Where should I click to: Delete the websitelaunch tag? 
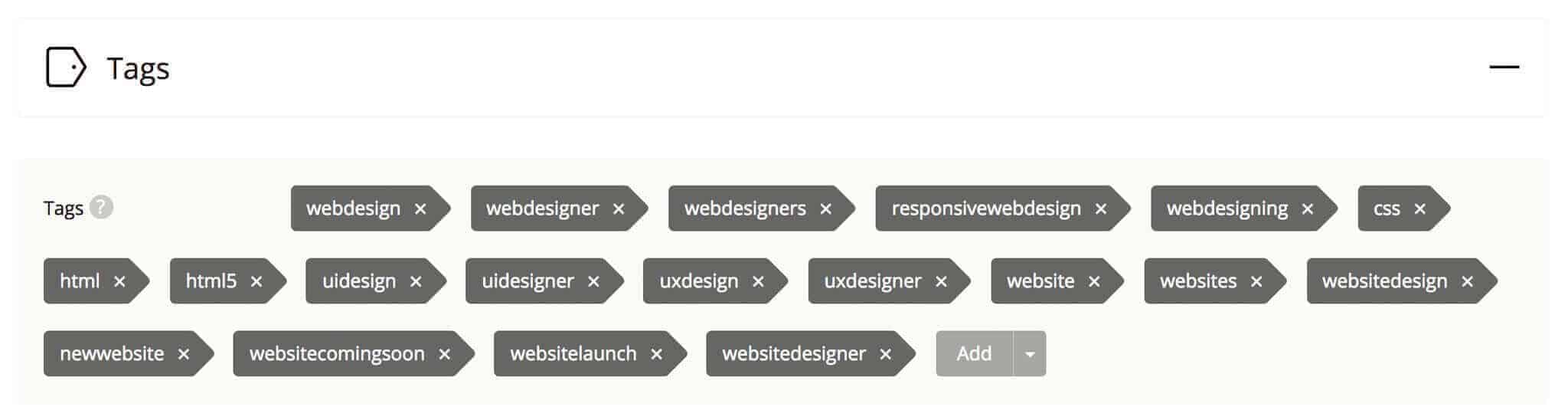(x=656, y=354)
